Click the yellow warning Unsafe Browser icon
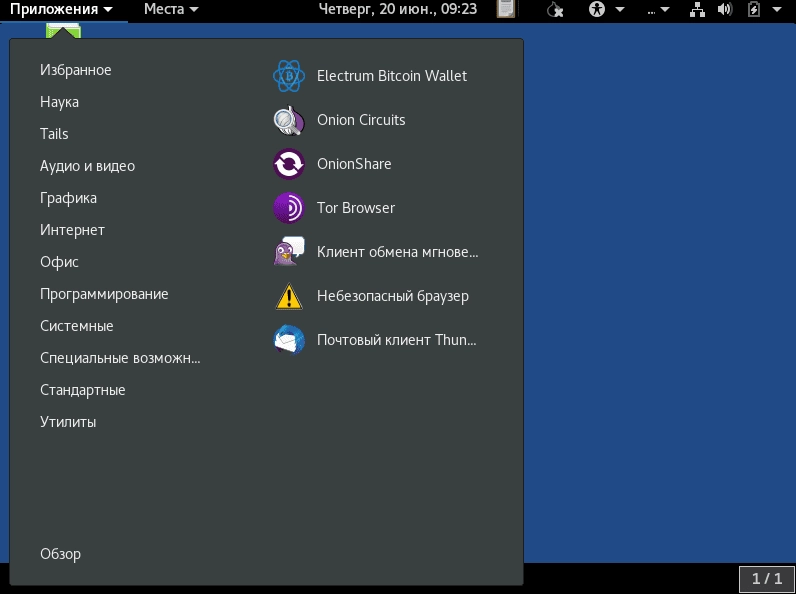The image size is (796, 594). (289, 296)
